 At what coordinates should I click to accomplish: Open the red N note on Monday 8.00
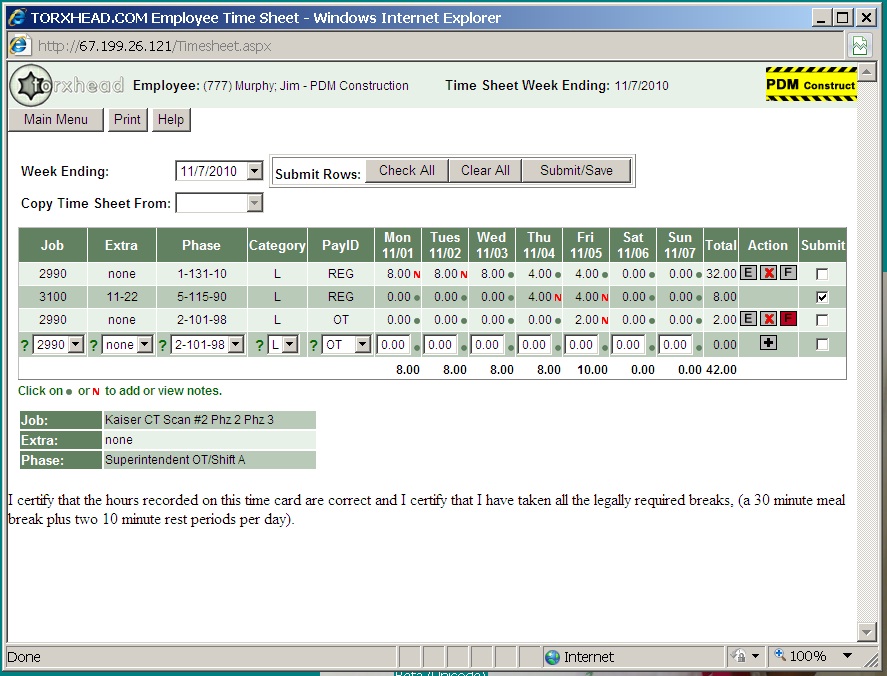click(x=417, y=274)
